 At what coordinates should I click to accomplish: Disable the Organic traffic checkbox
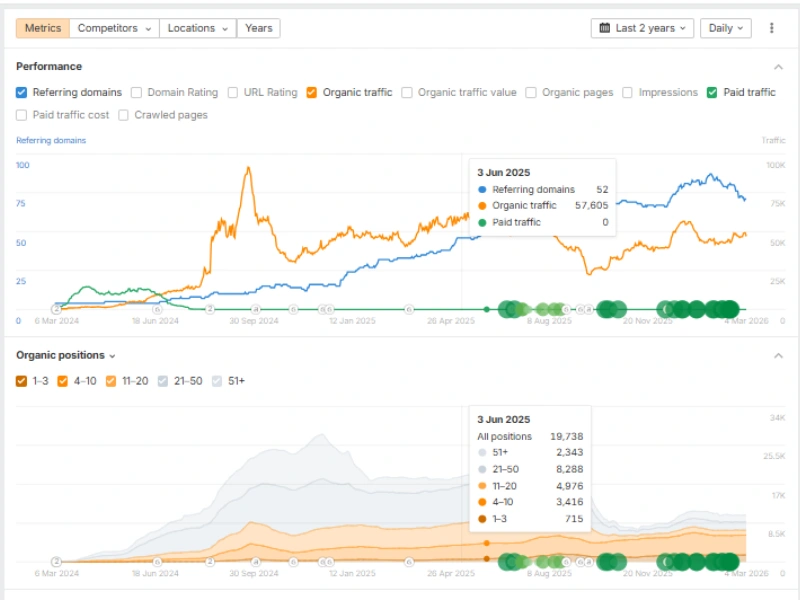(312, 92)
